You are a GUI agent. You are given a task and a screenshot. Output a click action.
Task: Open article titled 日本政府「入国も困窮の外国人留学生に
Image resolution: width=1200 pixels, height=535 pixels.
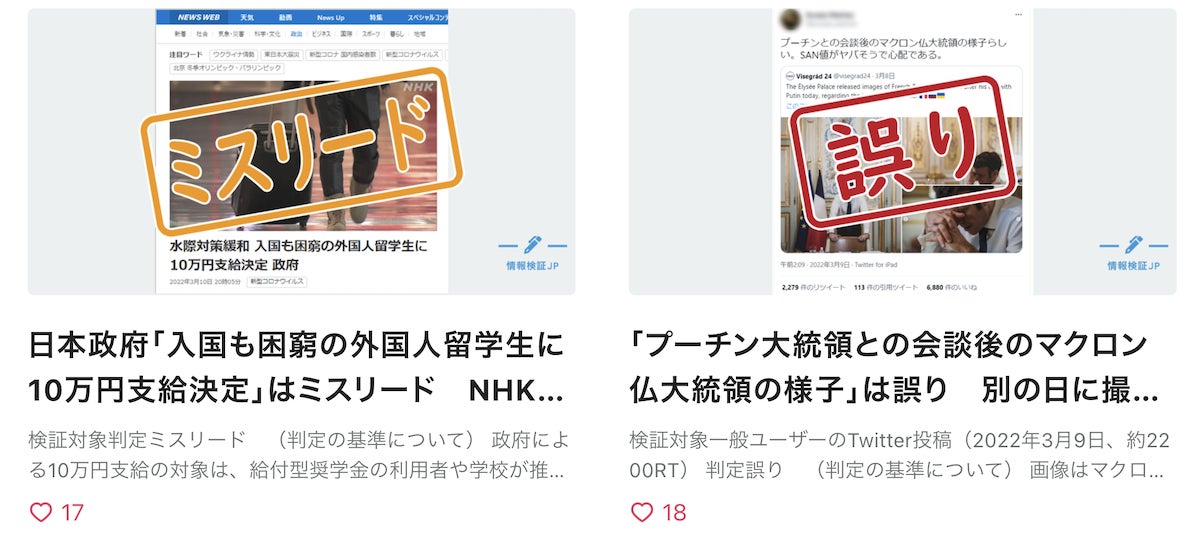296,367
